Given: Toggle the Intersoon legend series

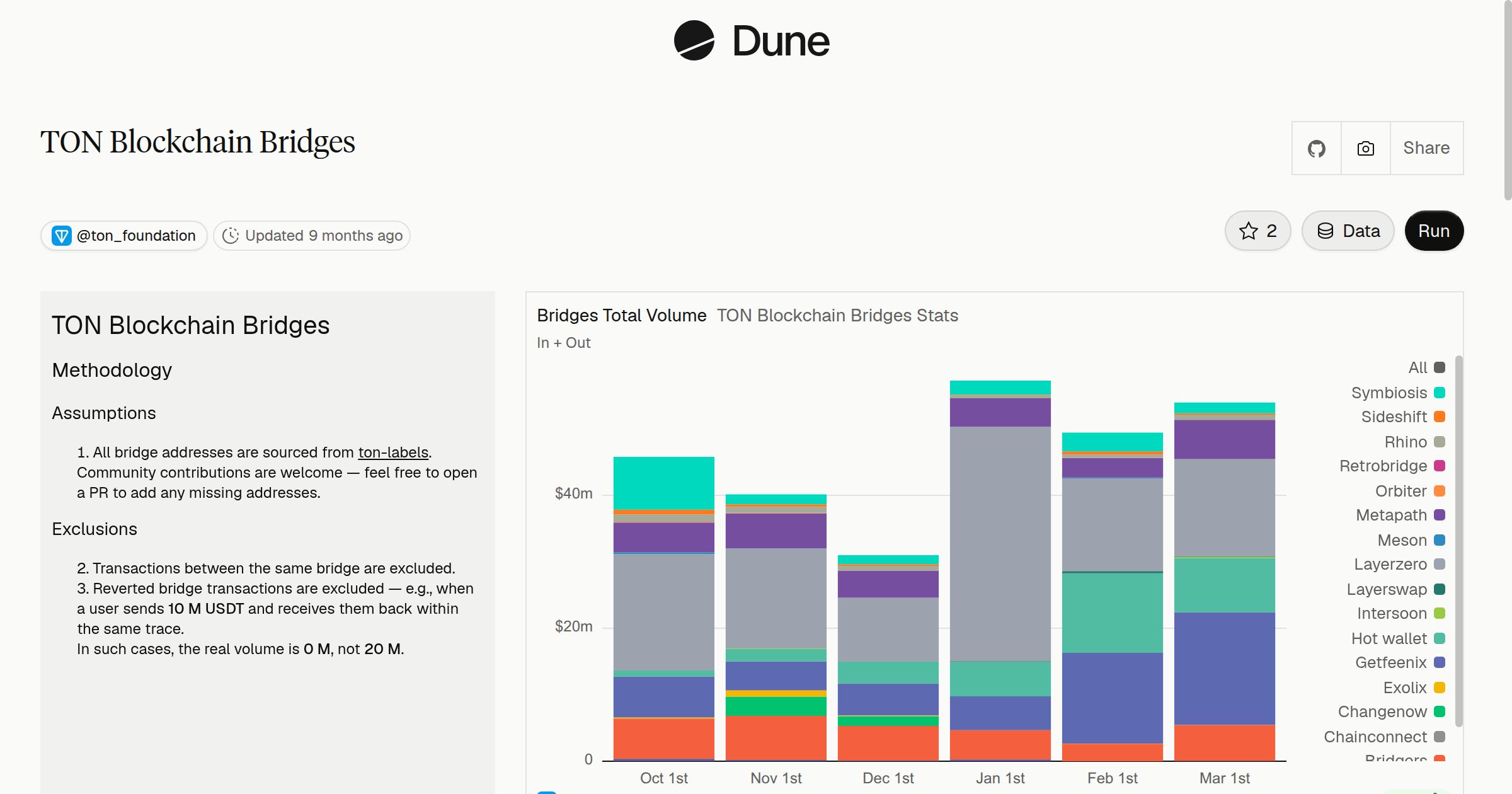Looking at the screenshot, I should point(1400,613).
